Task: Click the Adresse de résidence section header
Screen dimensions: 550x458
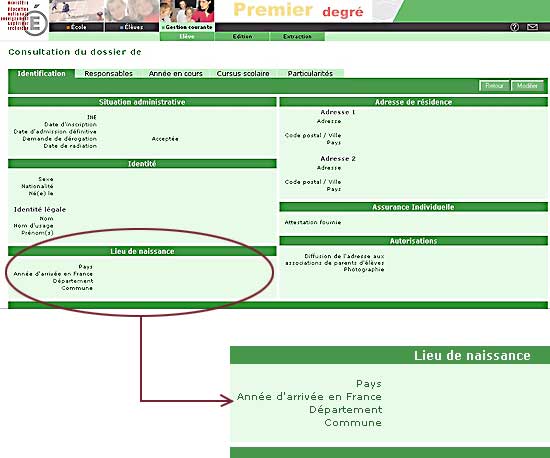Action: coord(413,102)
